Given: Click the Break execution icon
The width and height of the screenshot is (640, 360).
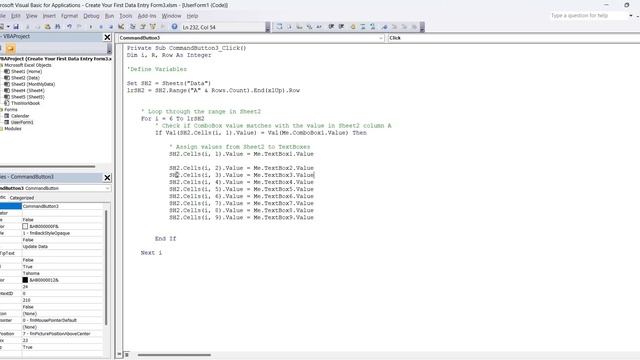Looking at the screenshot, I should click(101, 27).
